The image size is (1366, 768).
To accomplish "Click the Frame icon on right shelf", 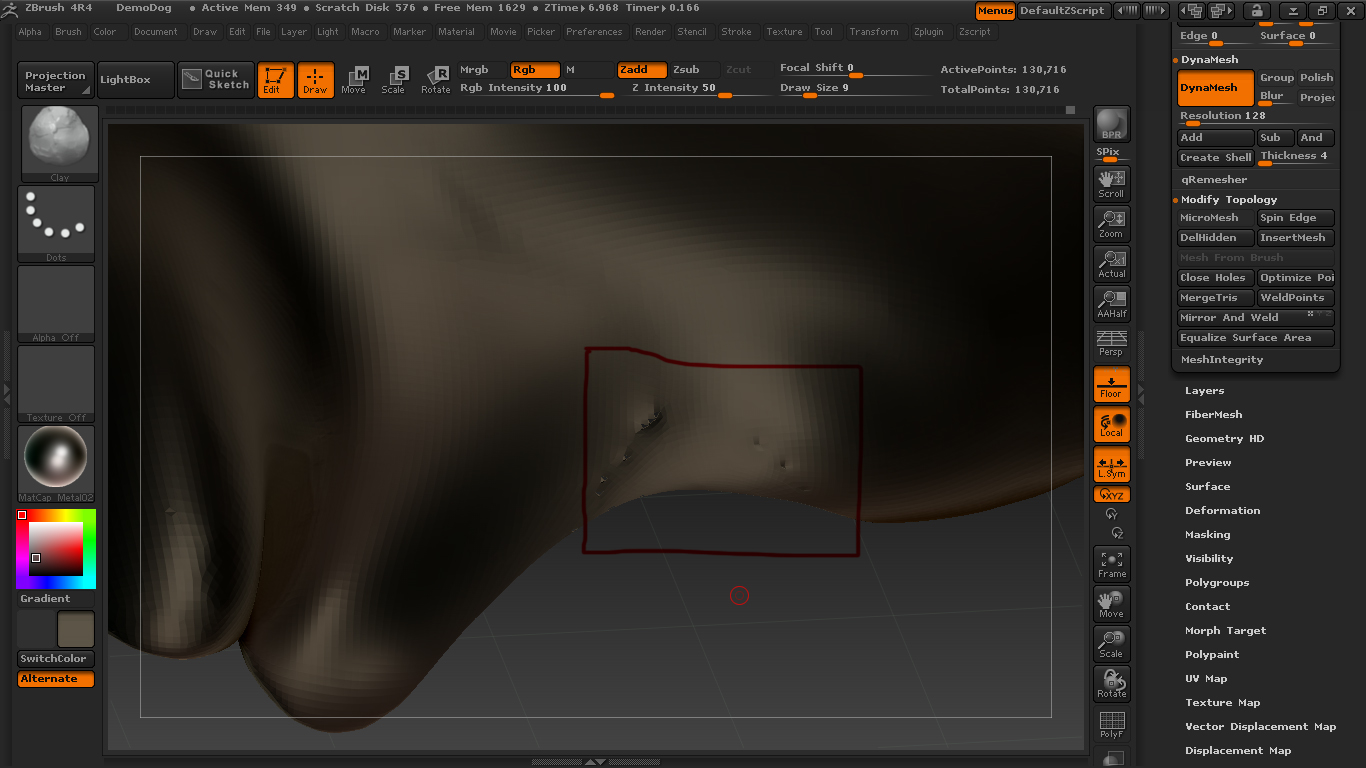I will pos(1111,563).
